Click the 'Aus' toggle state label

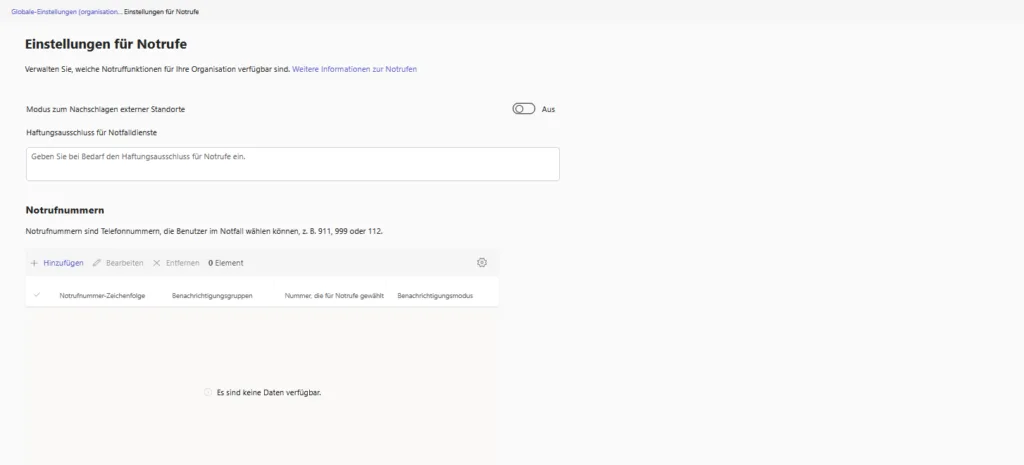(549, 110)
